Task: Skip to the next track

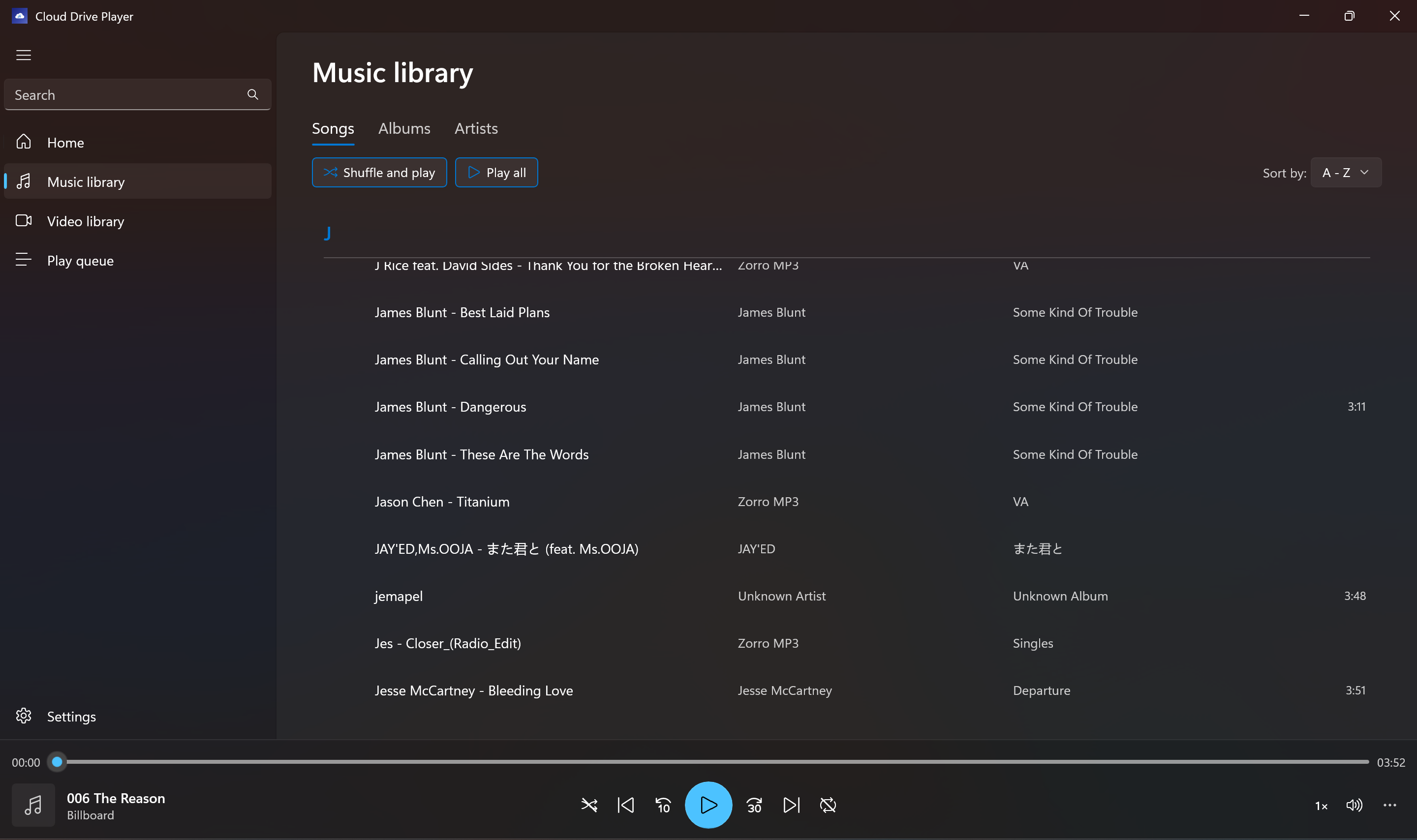Action: pyautogui.click(x=790, y=804)
